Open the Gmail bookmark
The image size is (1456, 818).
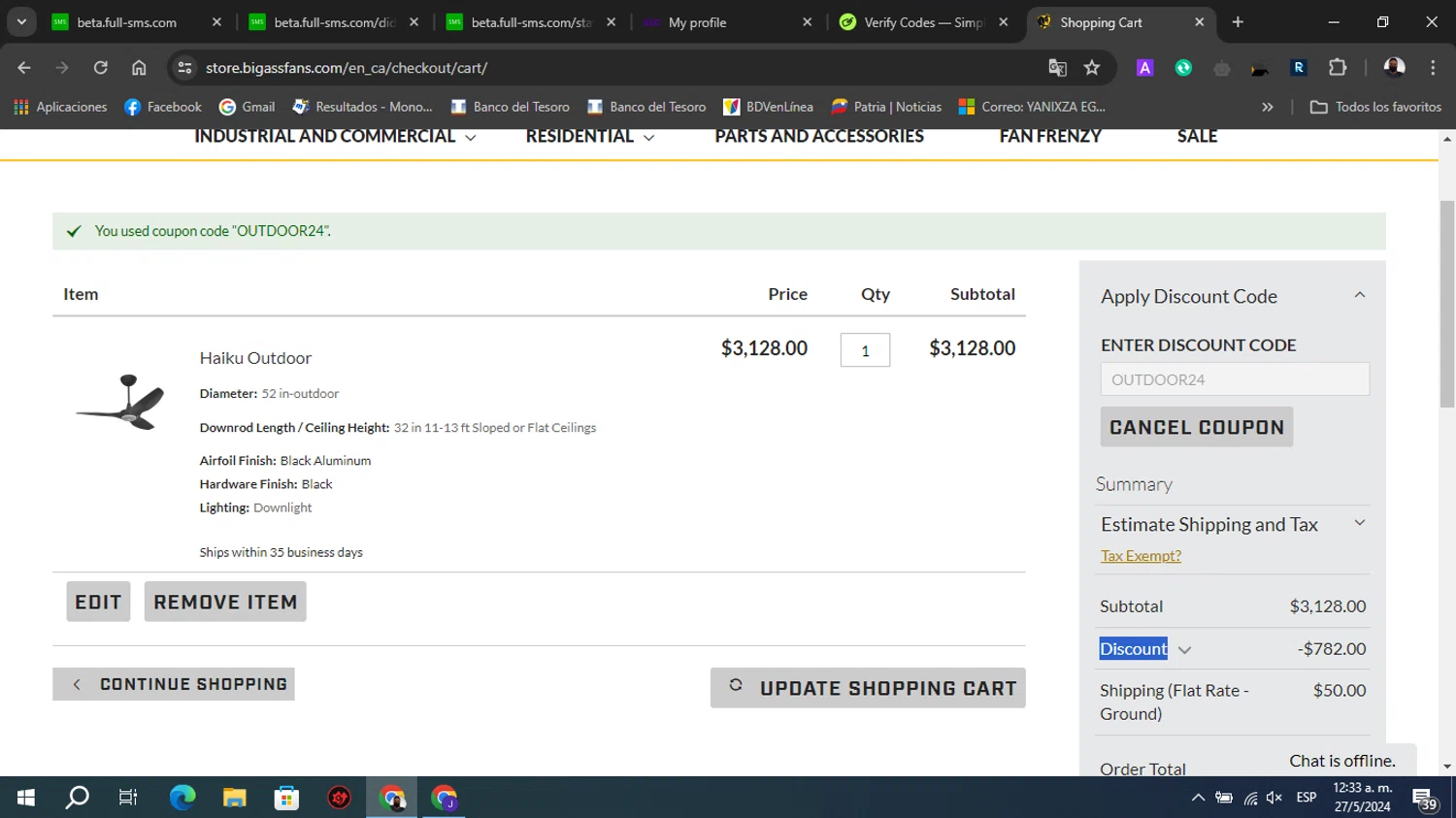(x=248, y=107)
